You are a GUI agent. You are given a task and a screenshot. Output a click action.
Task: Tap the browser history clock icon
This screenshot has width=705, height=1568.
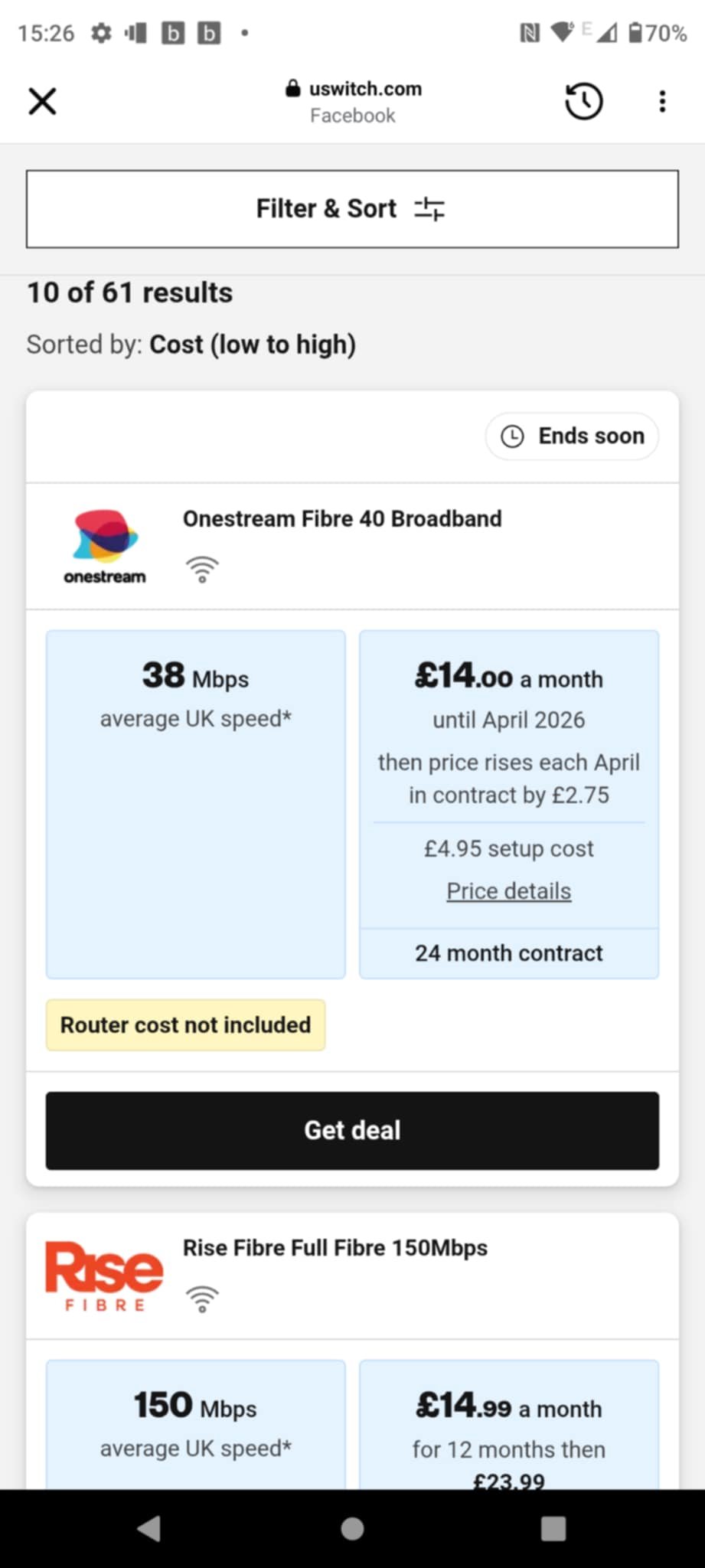pos(584,101)
